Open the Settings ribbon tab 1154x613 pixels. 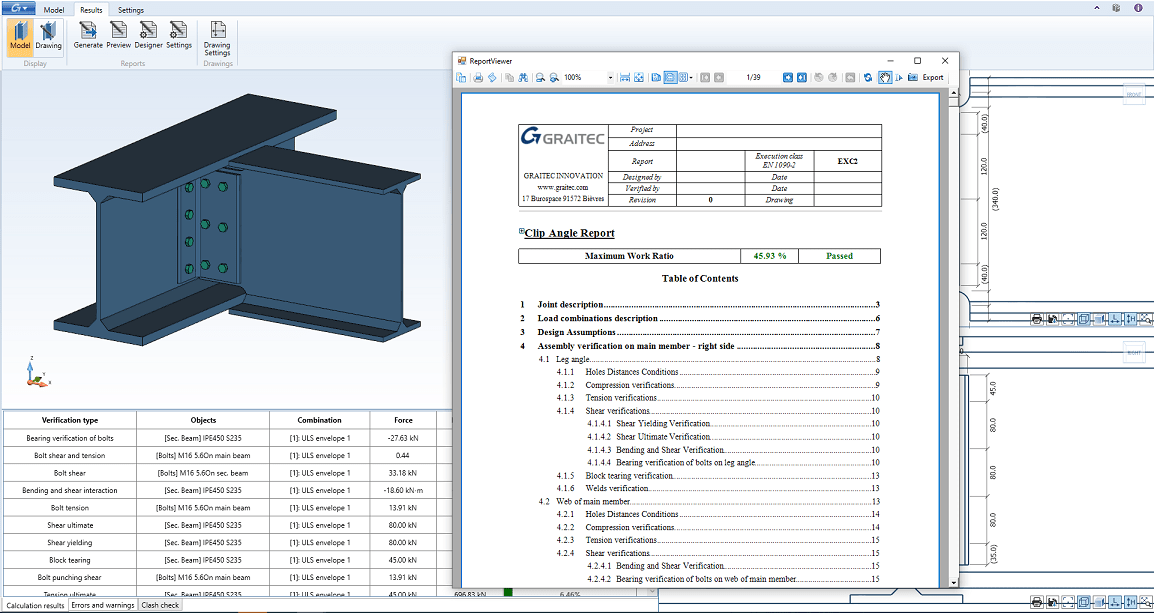coord(131,10)
